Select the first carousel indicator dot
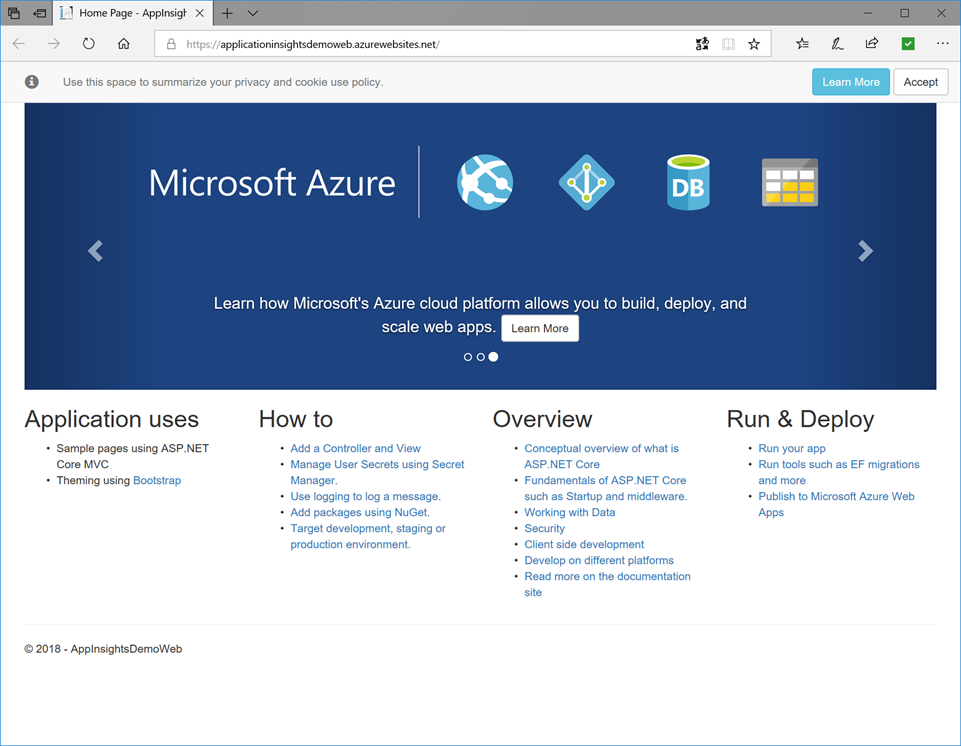 tap(468, 357)
